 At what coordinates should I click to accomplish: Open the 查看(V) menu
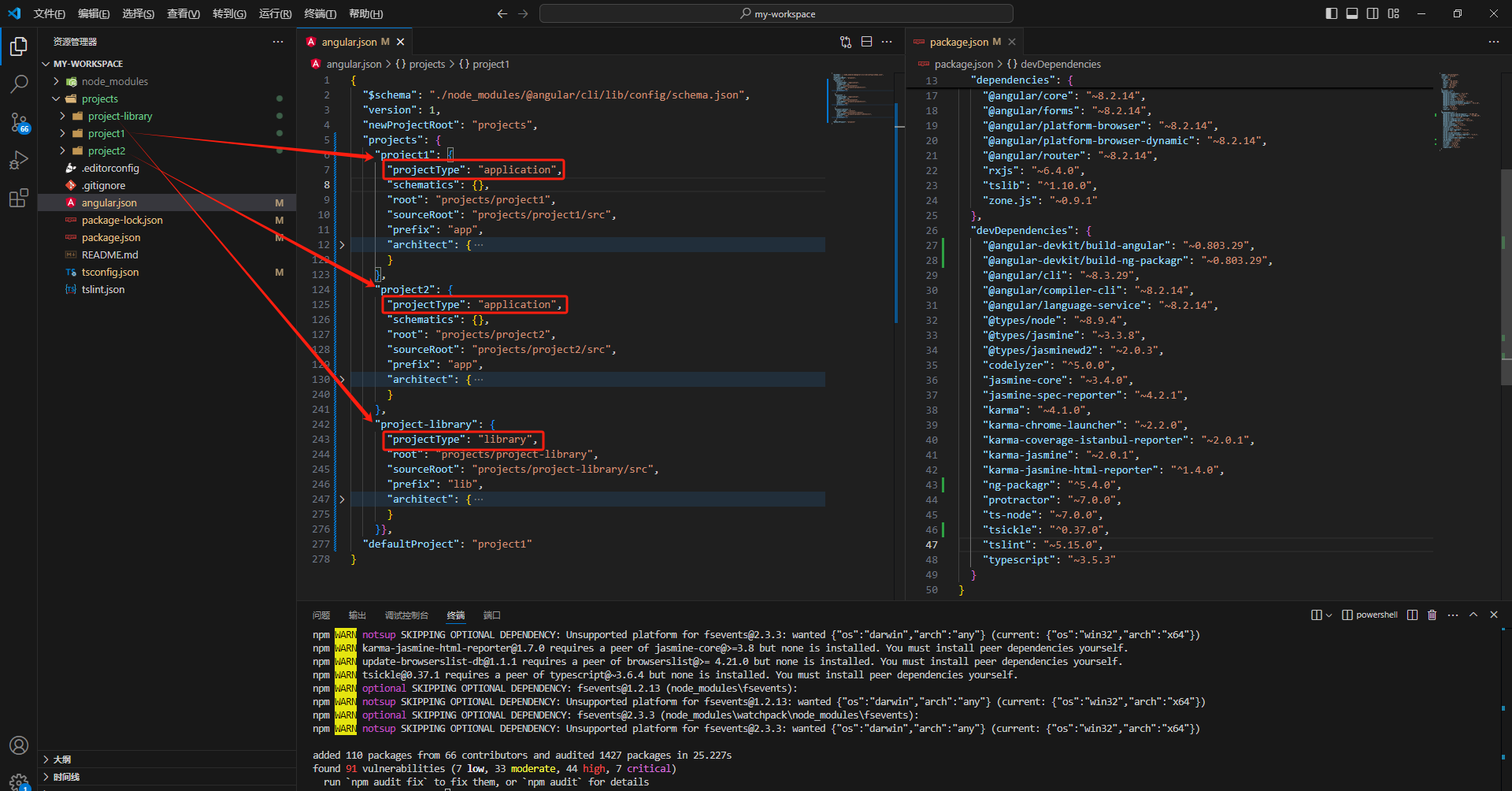tap(183, 13)
